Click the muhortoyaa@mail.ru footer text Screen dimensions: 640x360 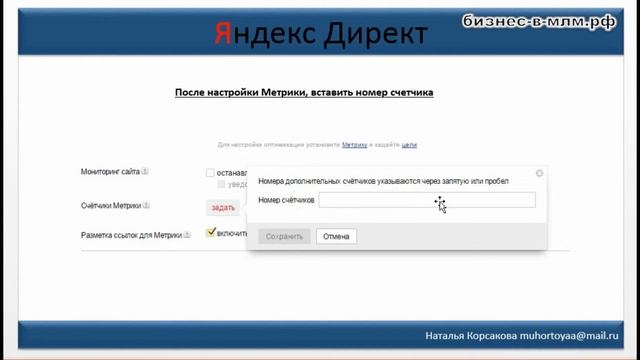click(569, 336)
